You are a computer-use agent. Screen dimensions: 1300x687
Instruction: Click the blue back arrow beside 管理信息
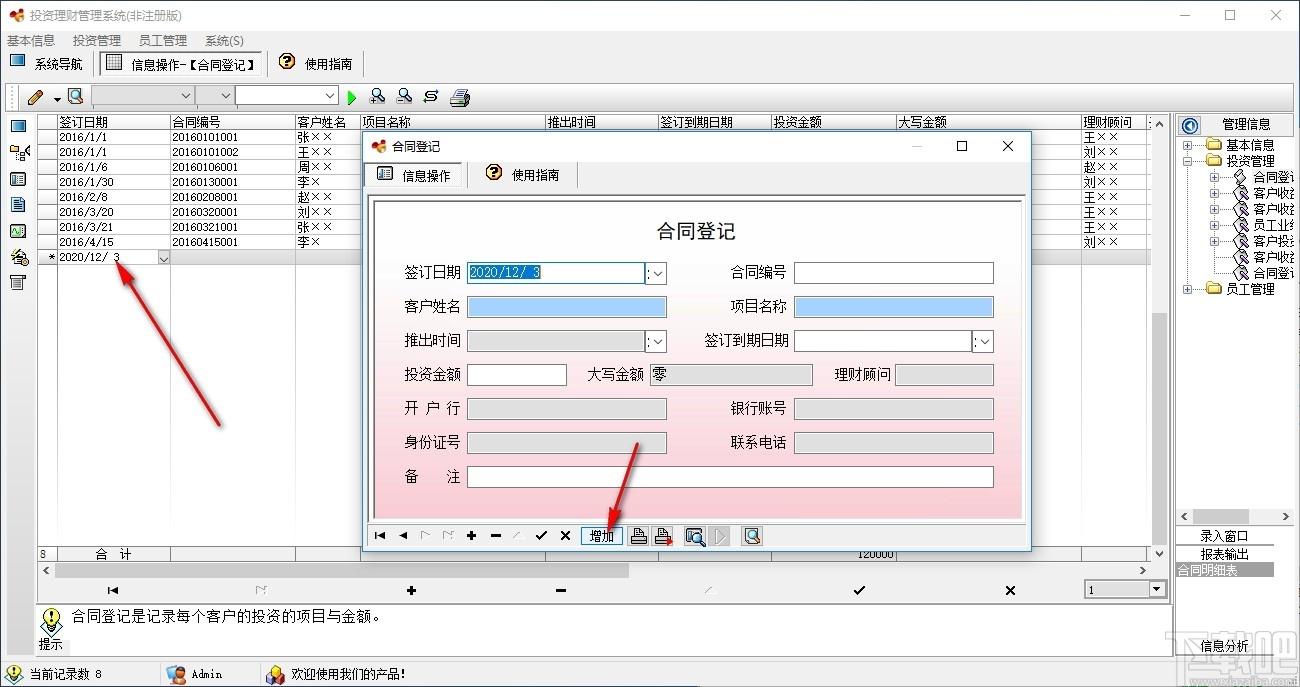coord(1189,125)
